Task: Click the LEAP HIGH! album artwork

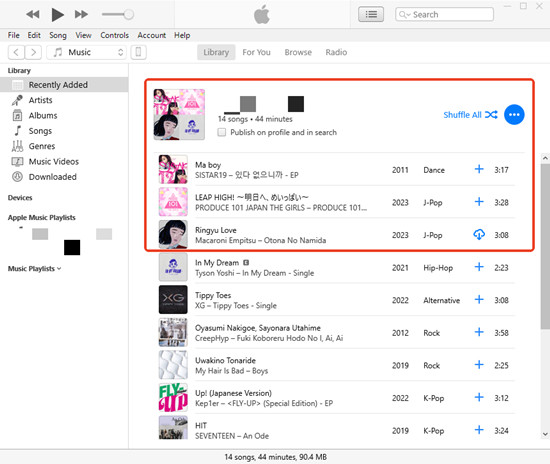Action: click(173, 202)
